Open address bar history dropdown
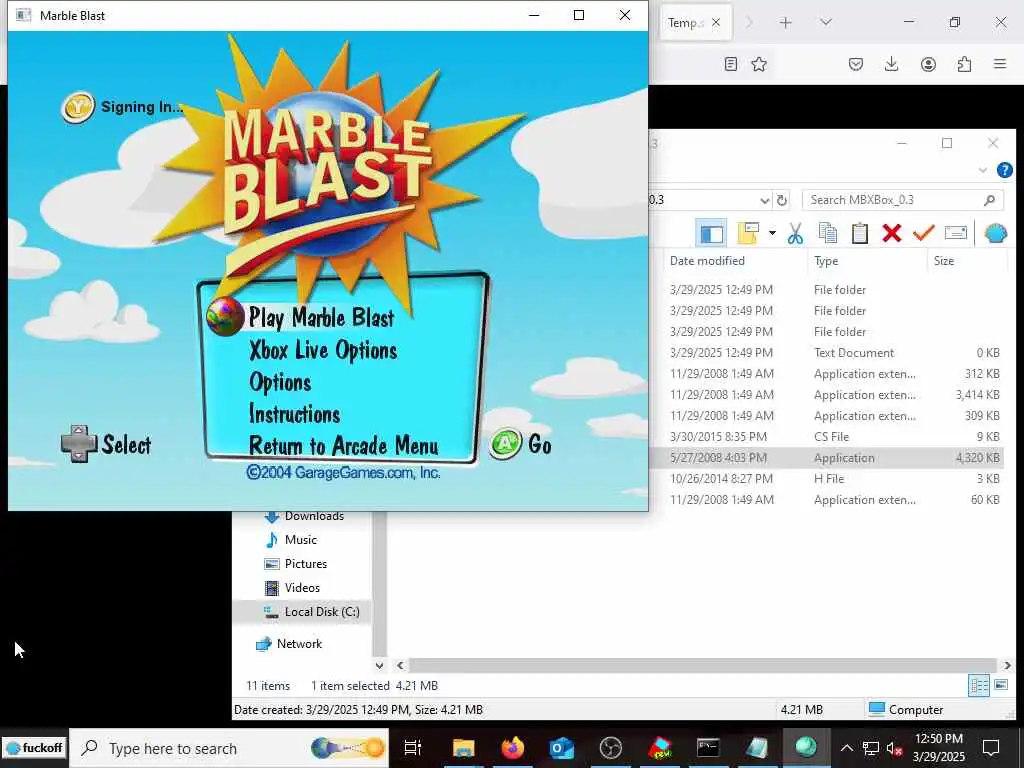Image resolution: width=1024 pixels, height=768 pixels. [764, 200]
